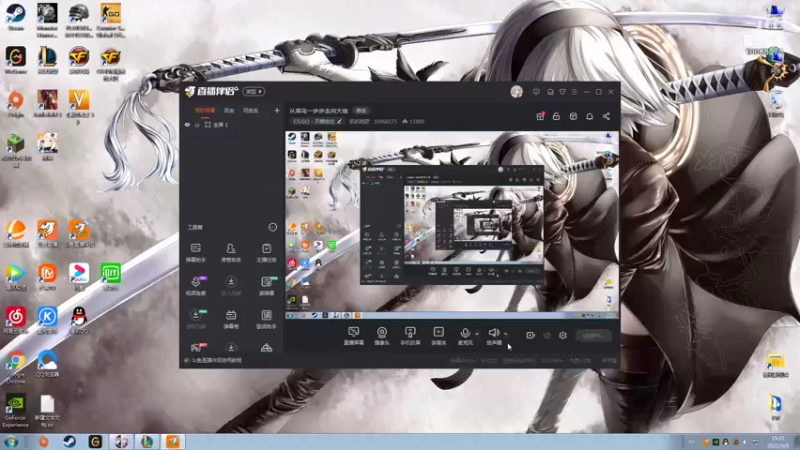Open the 歌词助手 tool icon
This screenshot has height=450, width=800.
tap(266, 319)
